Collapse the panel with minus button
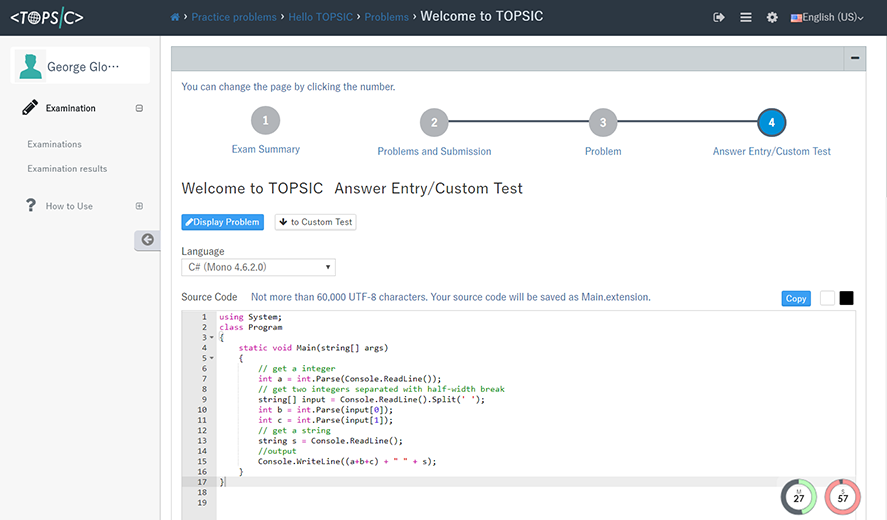Viewport: 887px width, 520px height. click(855, 58)
